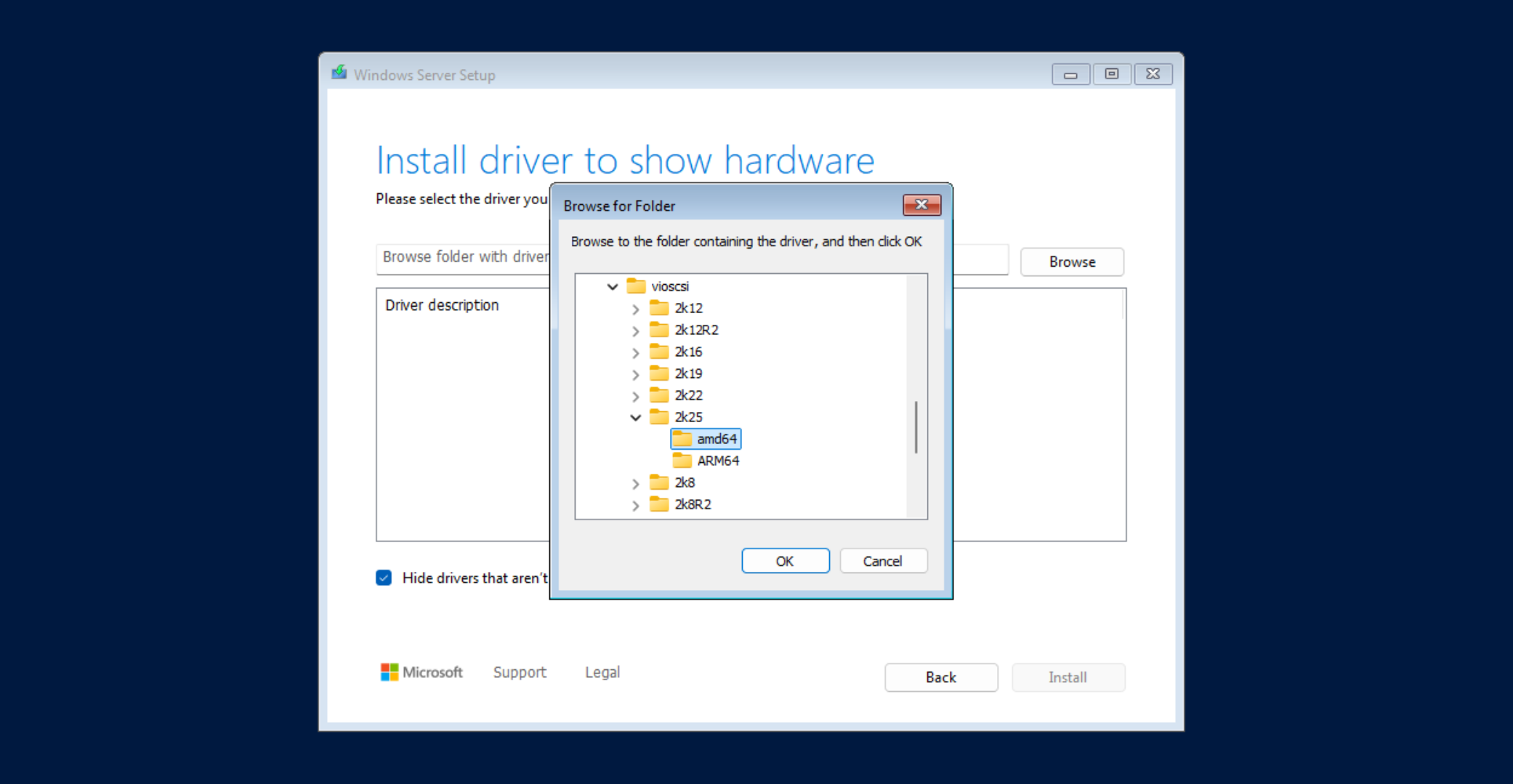Close the Browse for Folder dialog
This screenshot has width=1513, height=784.
(921, 205)
